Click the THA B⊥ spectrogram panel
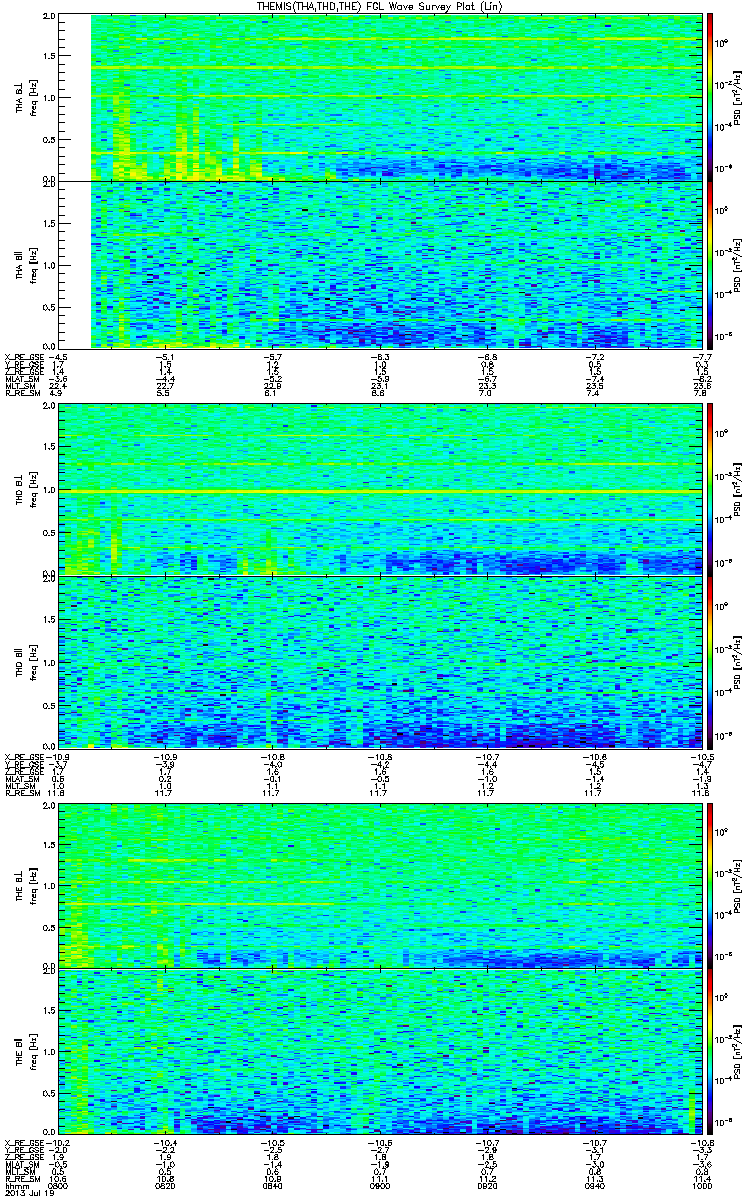 click(x=379, y=97)
